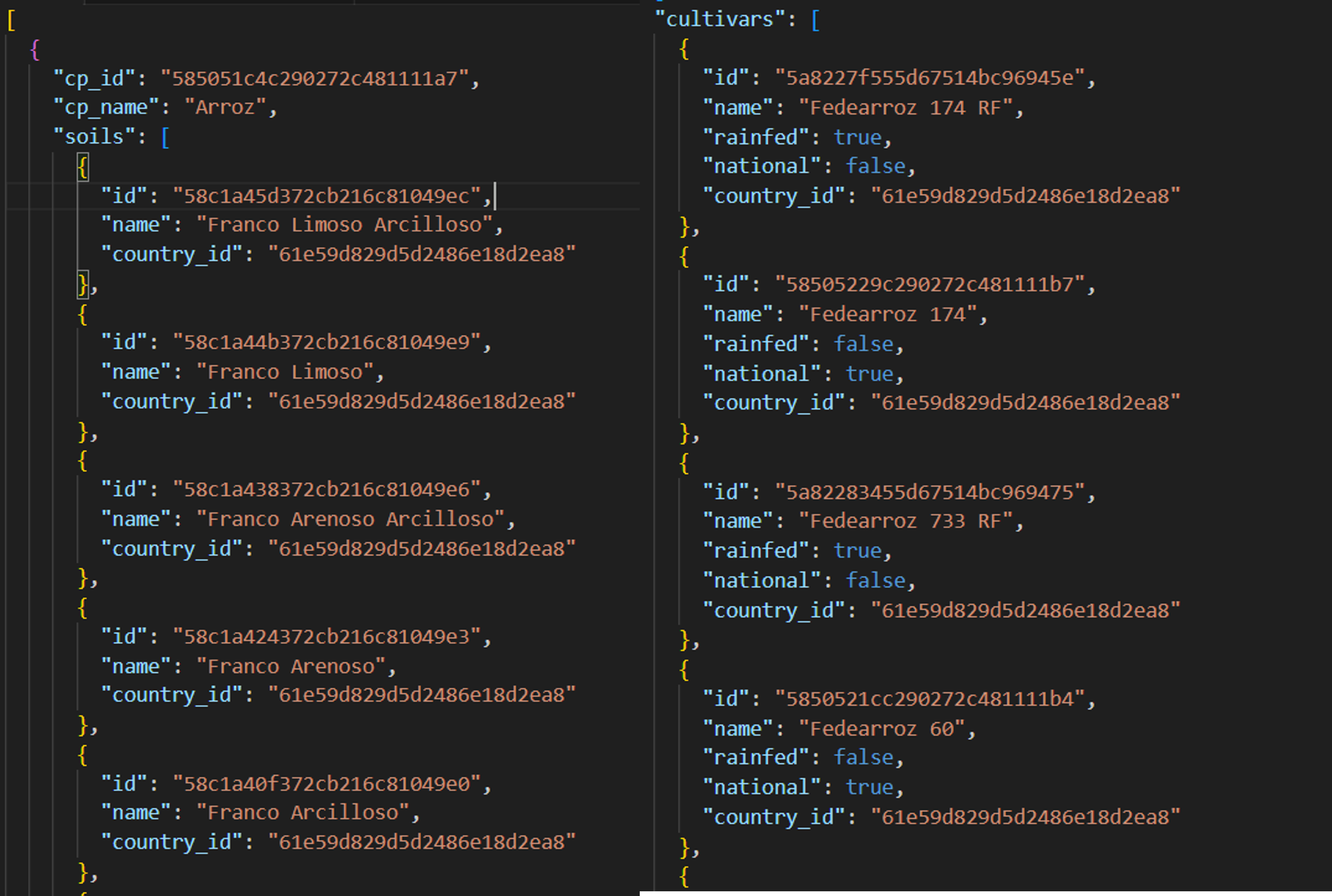The width and height of the screenshot is (1332, 896).
Task: Click the opening bracket after "cultivars"
Action: point(815,21)
